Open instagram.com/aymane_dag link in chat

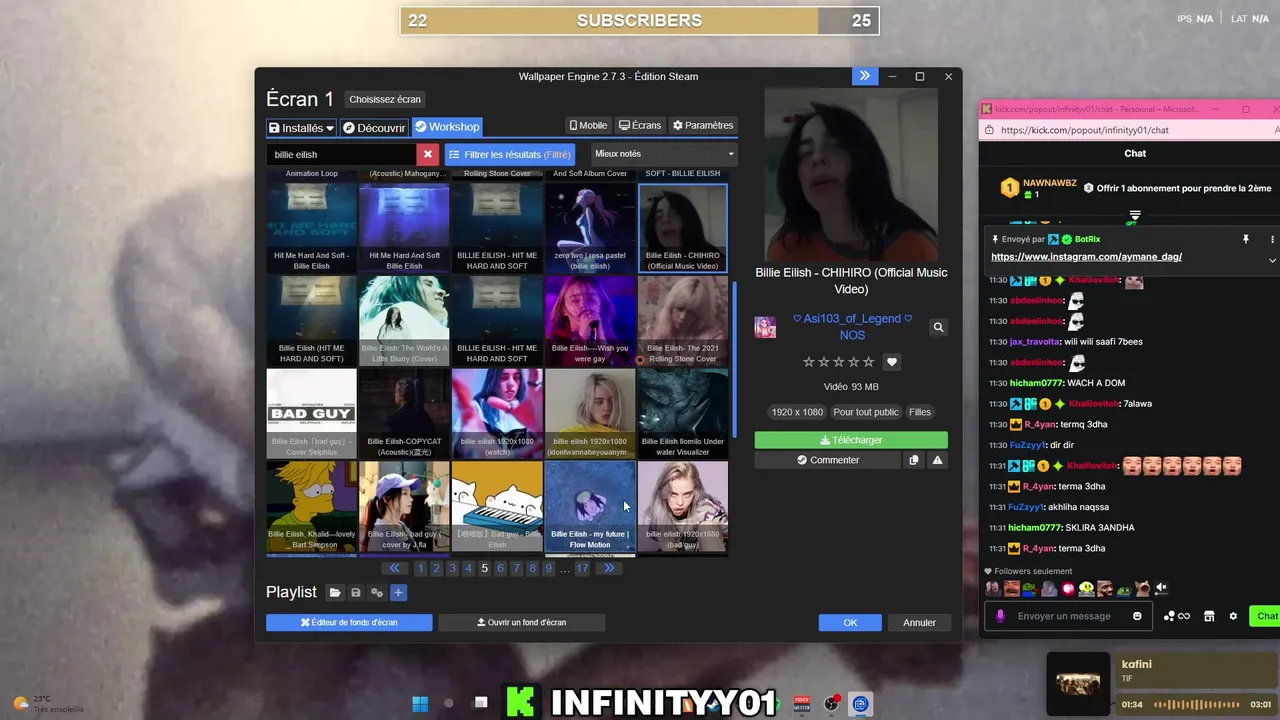(x=1086, y=257)
